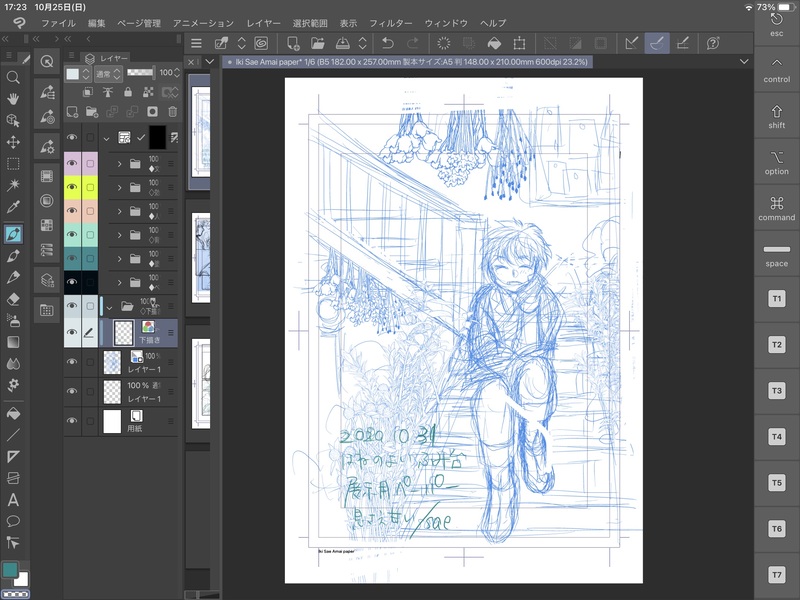
Task: Open the 通常 blending mode dropdown
Action: pyautogui.click(x=108, y=74)
